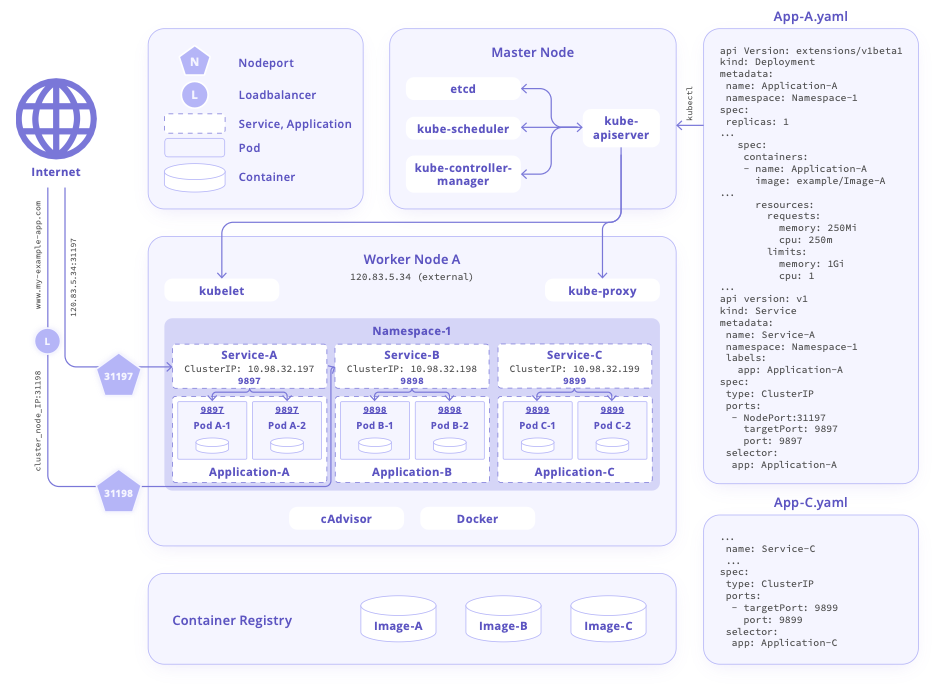
Task: Click the Worker Node A heading
Action: pos(411,259)
